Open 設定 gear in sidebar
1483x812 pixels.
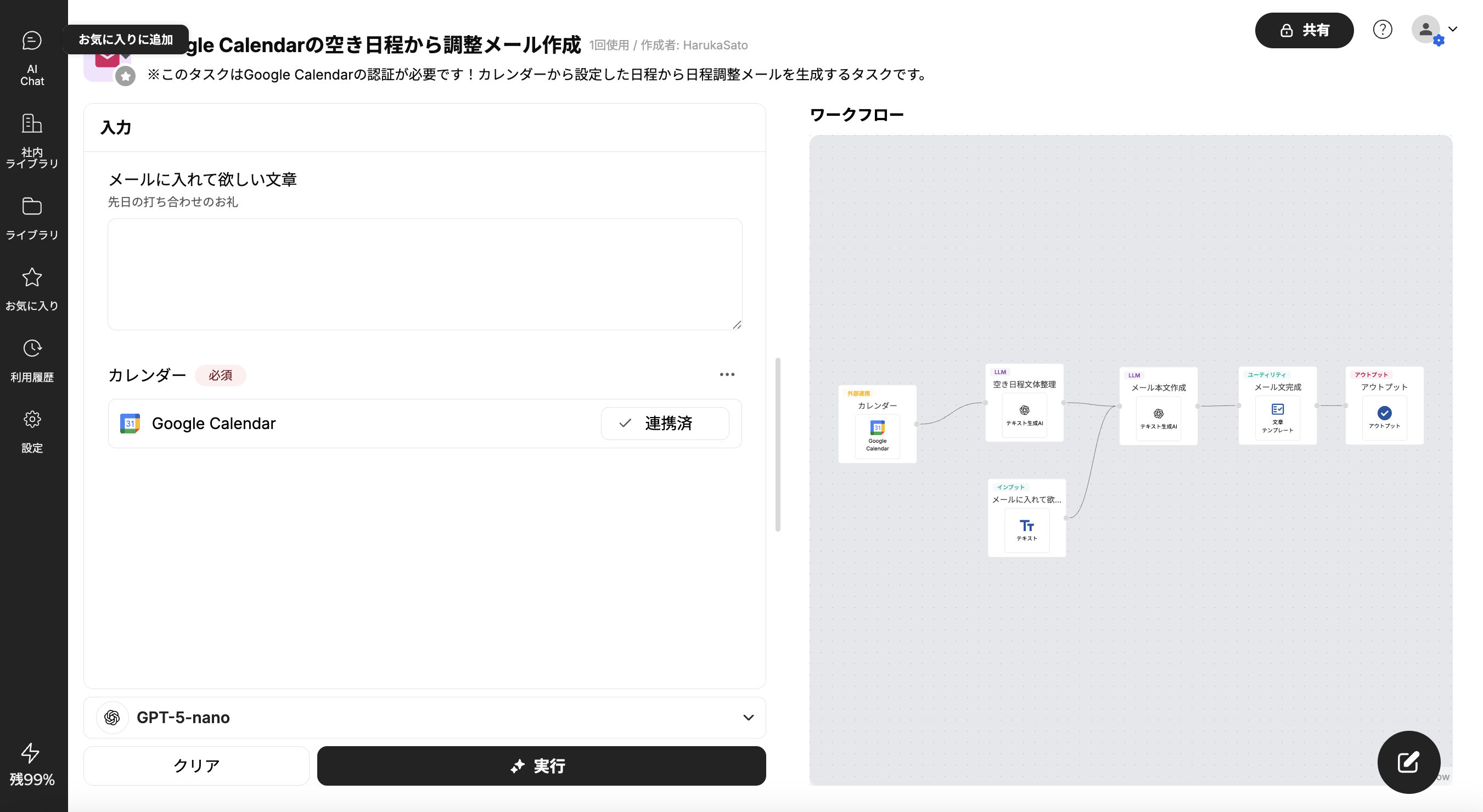pos(32,432)
